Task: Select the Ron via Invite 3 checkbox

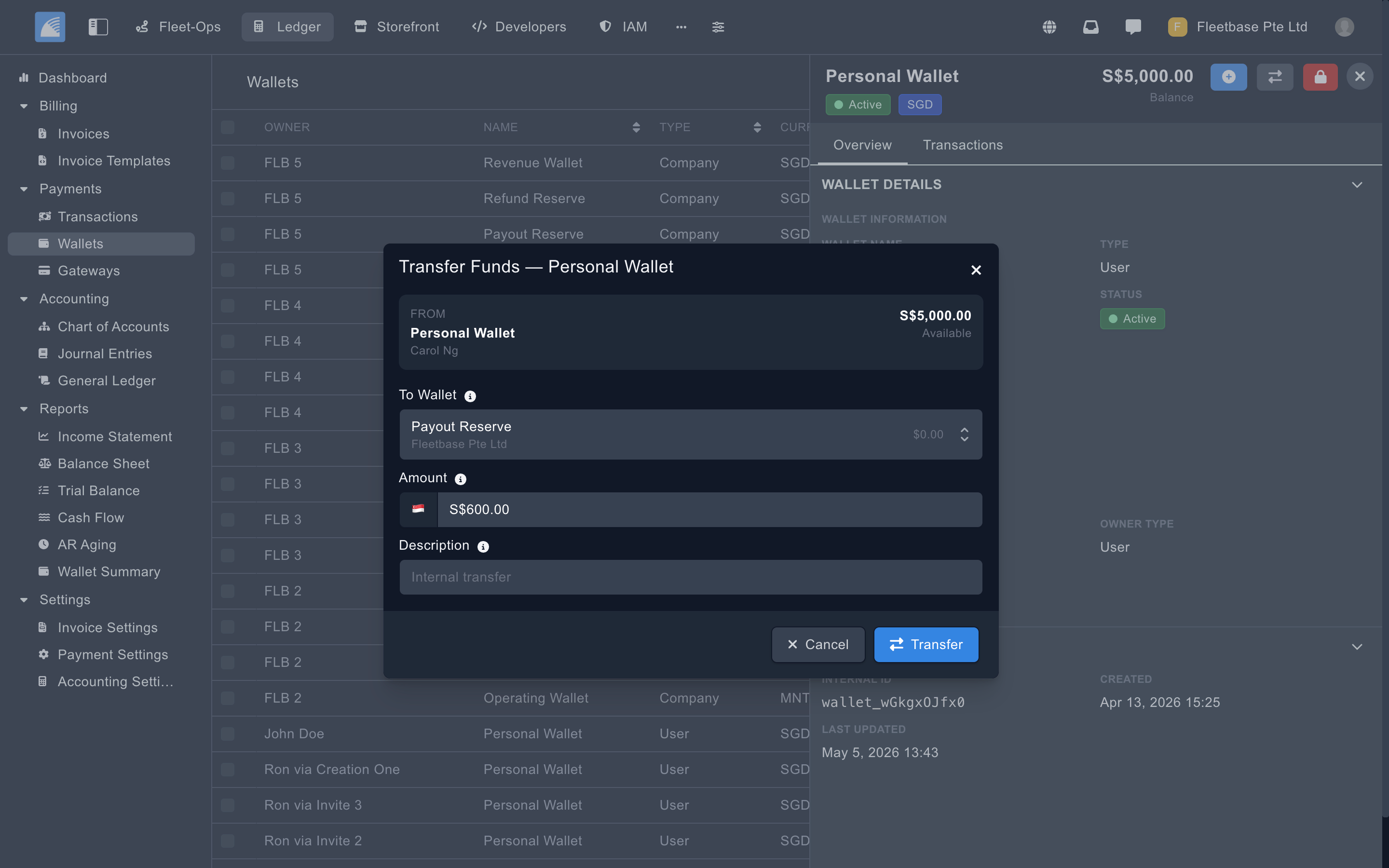Action: click(x=228, y=805)
